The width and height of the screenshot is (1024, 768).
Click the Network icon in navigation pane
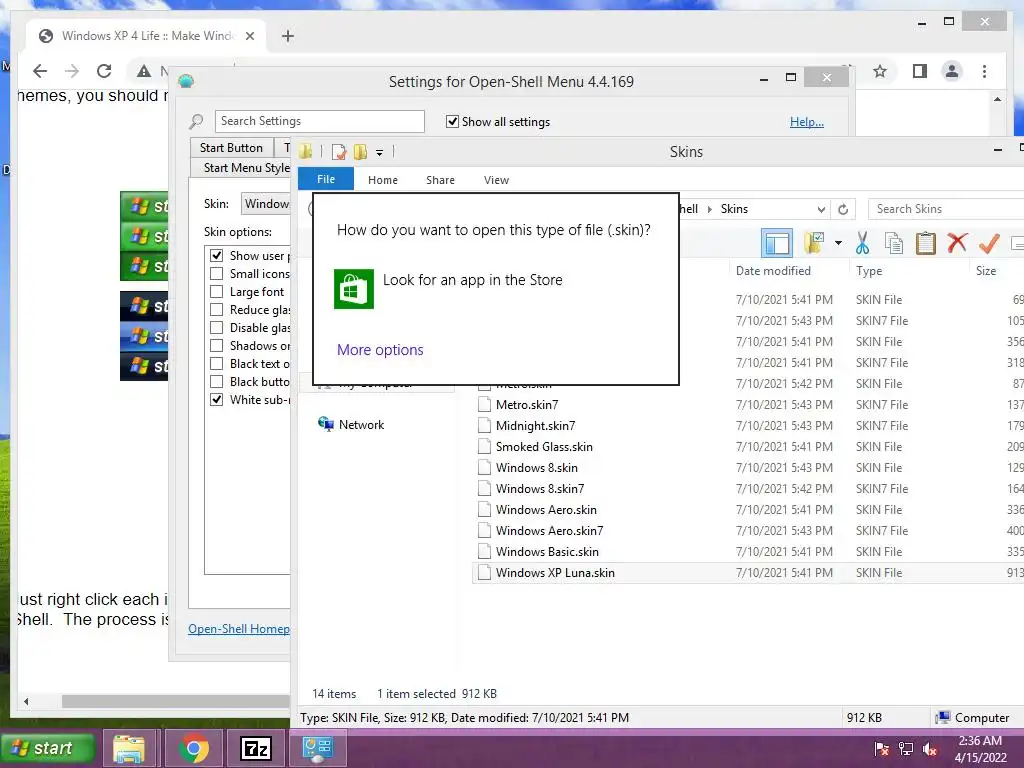325,424
